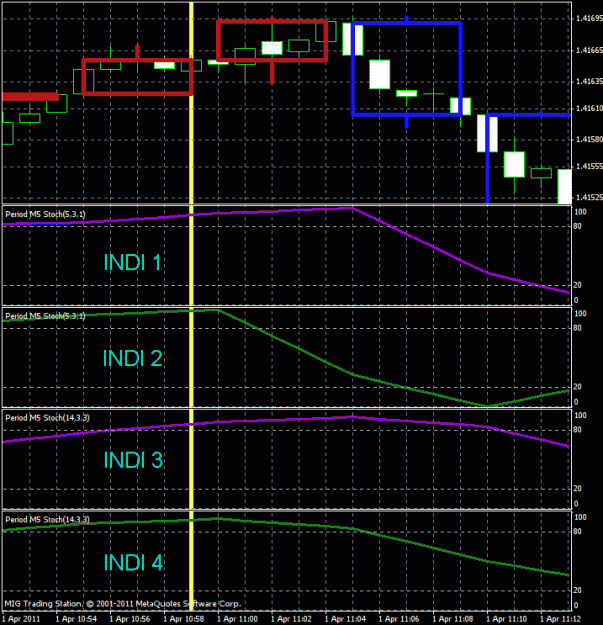Screen dimensions: 603x625
Task: Click the Stoch(5,3,1) label in INDI 1 pane
Action: [45, 214]
